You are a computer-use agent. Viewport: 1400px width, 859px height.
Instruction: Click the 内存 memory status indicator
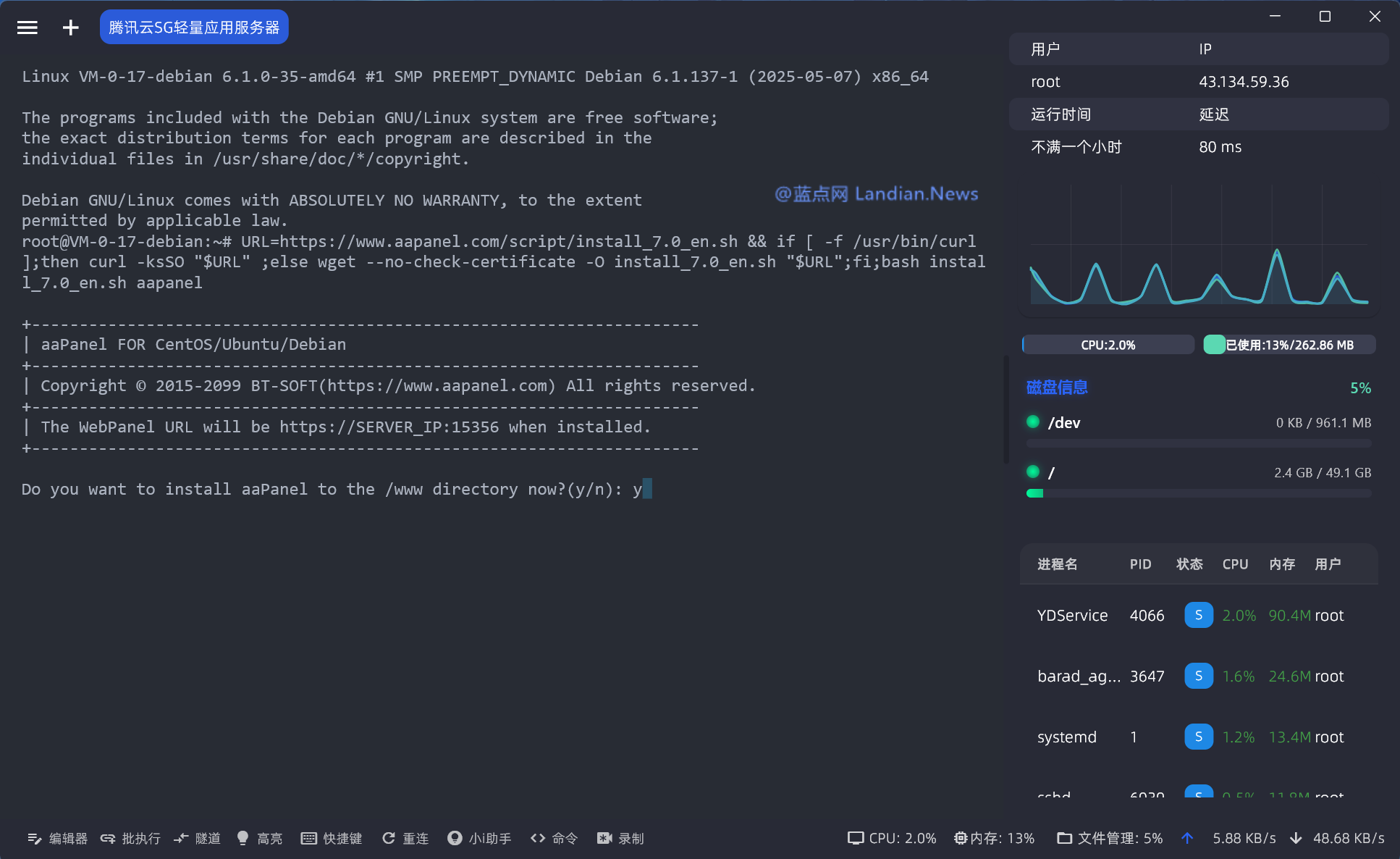coord(995,838)
